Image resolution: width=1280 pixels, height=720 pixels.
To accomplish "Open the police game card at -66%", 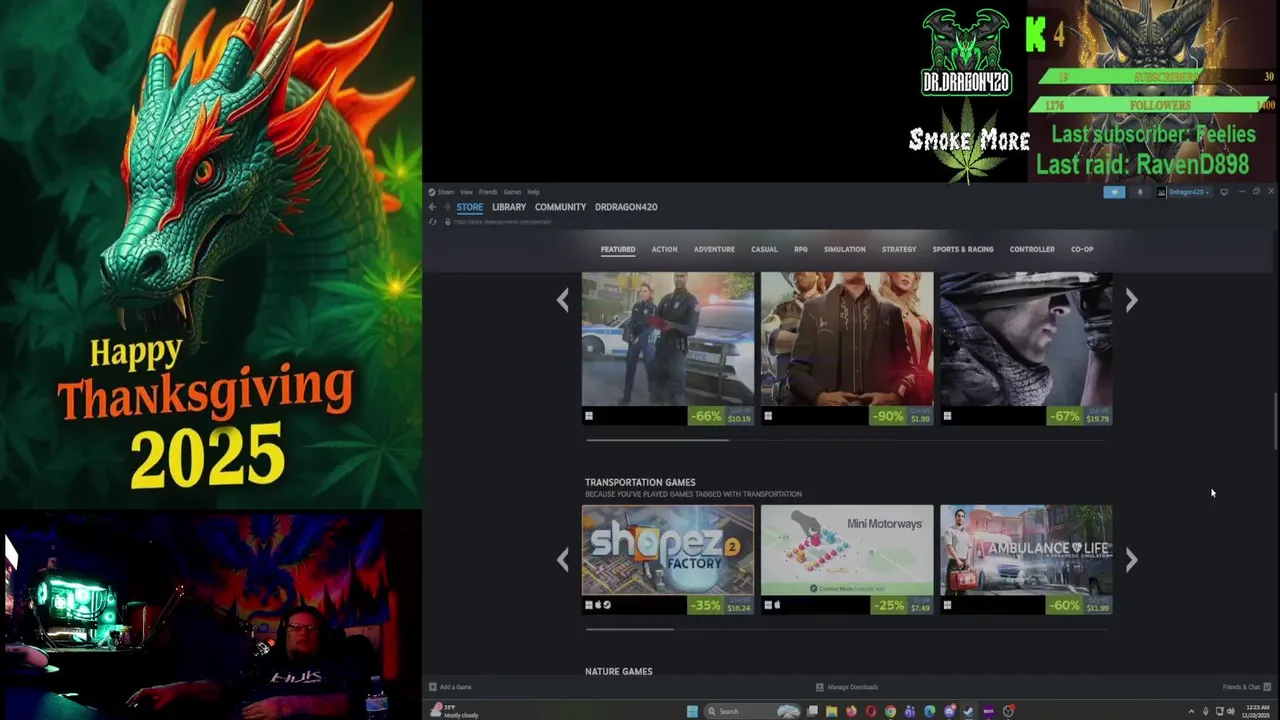I will click(x=668, y=348).
